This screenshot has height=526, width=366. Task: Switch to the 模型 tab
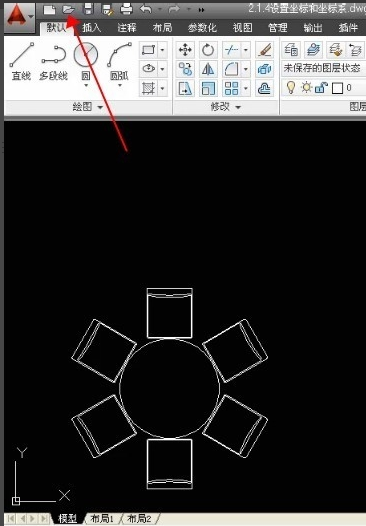tap(67, 519)
